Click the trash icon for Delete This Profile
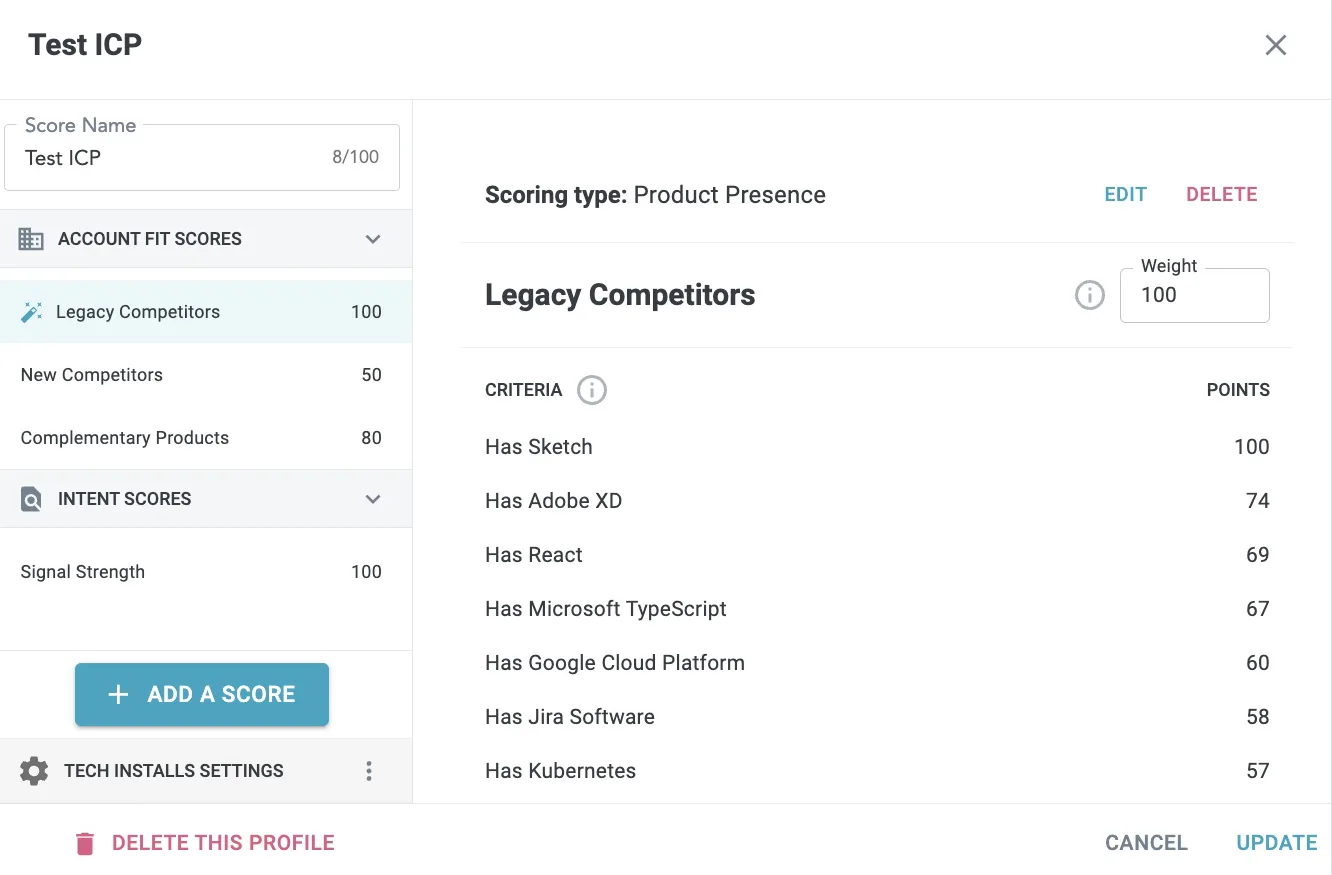This screenshot has height=875, width=1332. (85, 843)
